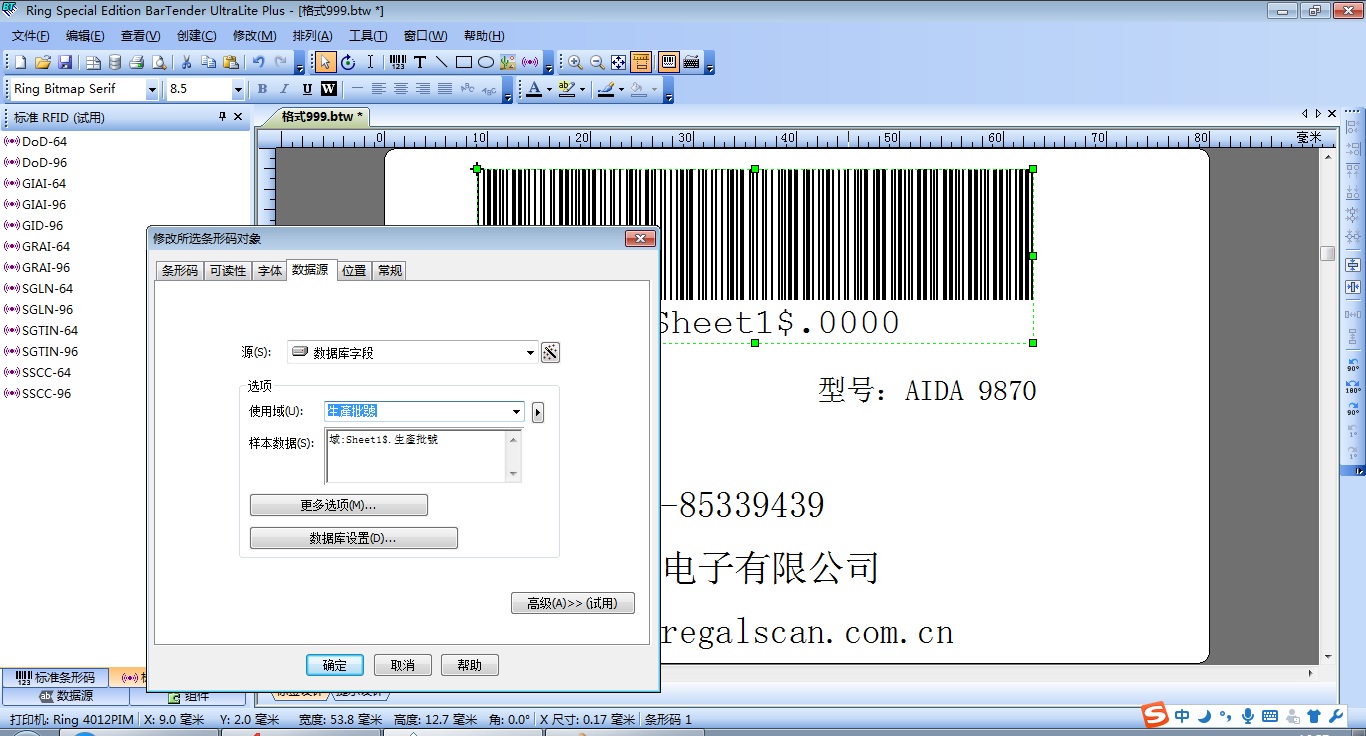This screenshot has height=736, width=1366.
Task: Cancel dialog with 取消 button
Action: pos(402,665)
